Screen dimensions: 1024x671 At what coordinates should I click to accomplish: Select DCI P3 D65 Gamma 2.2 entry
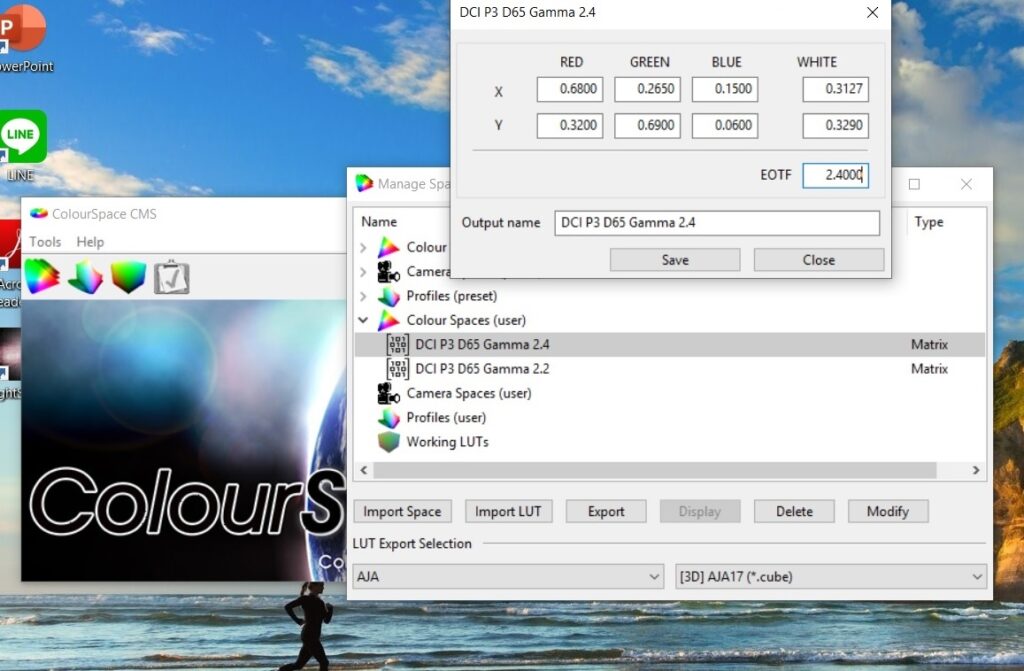(x=669, y=368)
